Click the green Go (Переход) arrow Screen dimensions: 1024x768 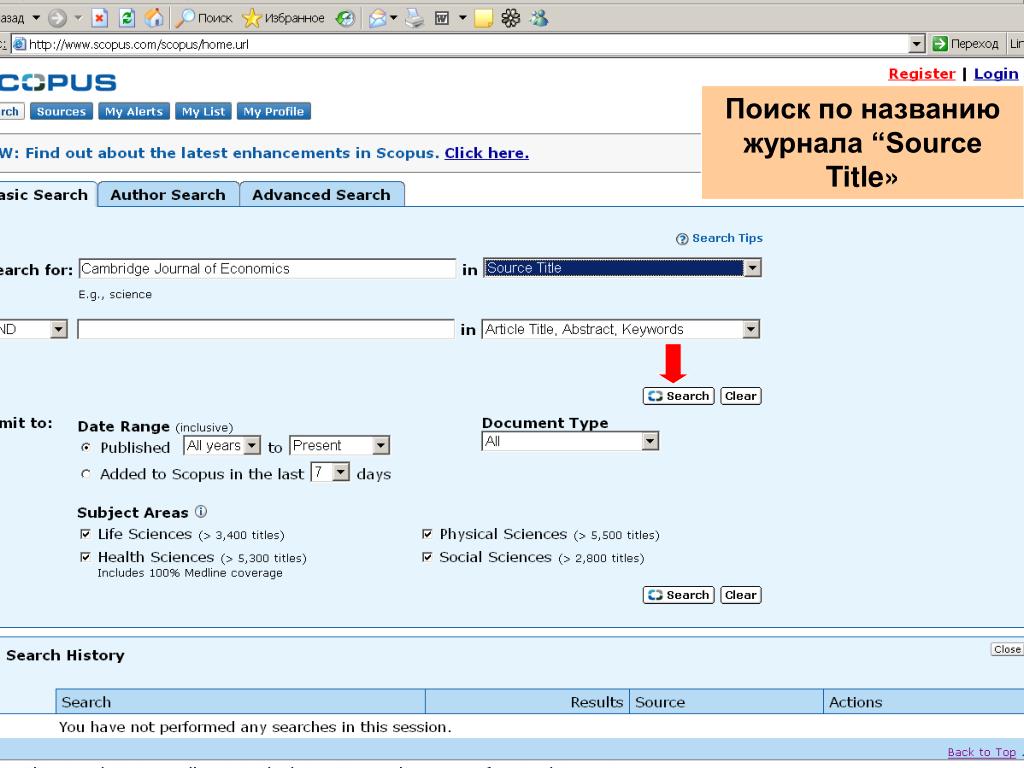[940, 44]
